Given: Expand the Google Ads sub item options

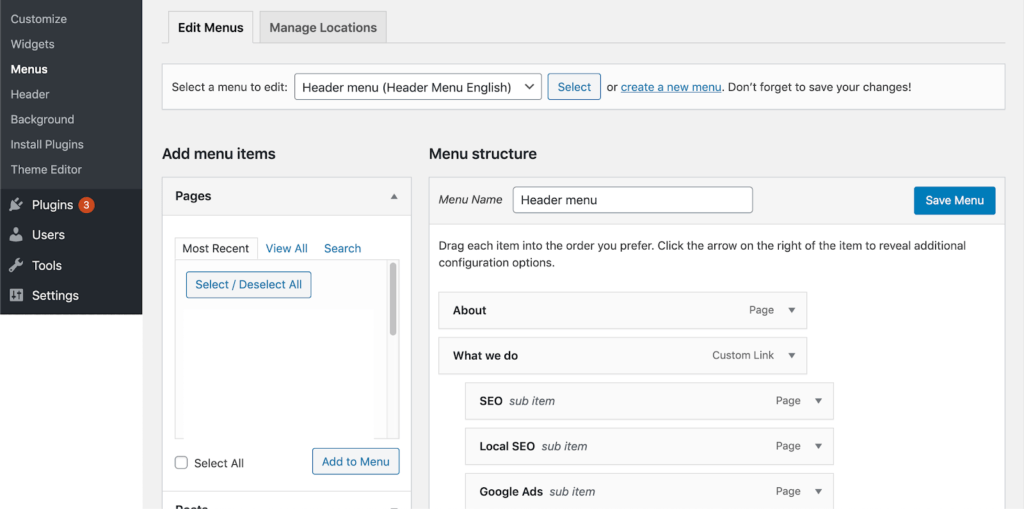Looking at the screenshot, I should tap(818, 491).
